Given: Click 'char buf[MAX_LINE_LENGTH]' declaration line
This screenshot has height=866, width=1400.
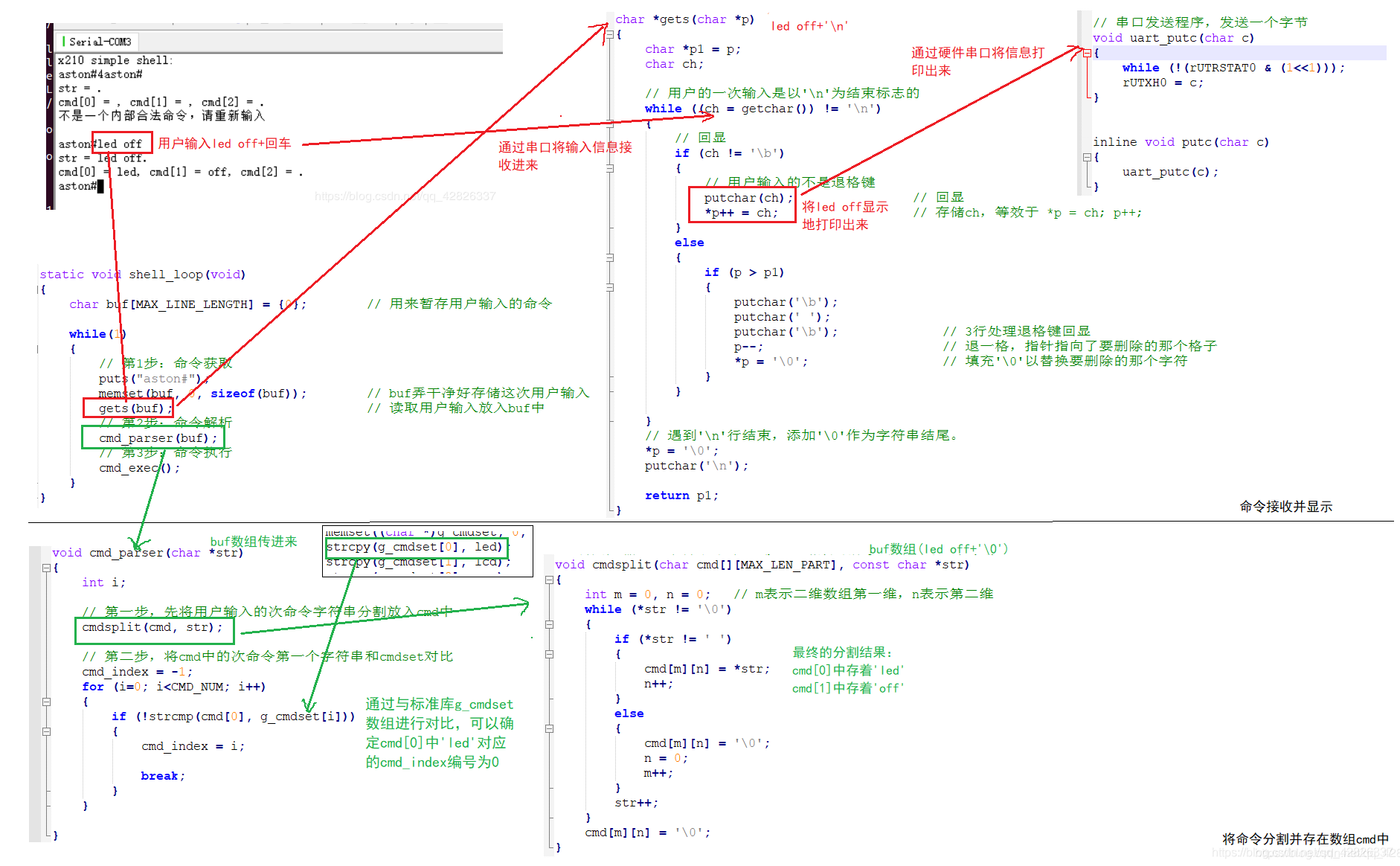Looking at the screenshot, I should [187, 304].
